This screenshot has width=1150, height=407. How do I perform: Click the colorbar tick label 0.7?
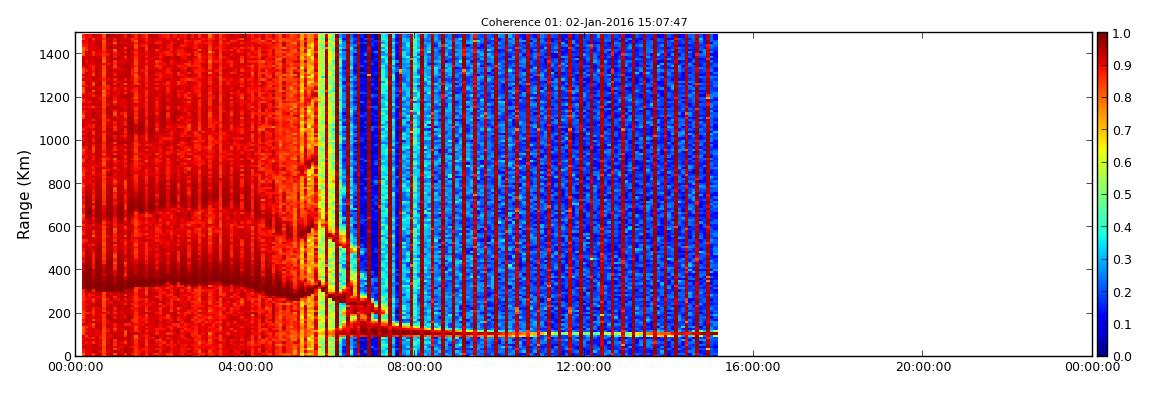click(x=1123, y=131)
